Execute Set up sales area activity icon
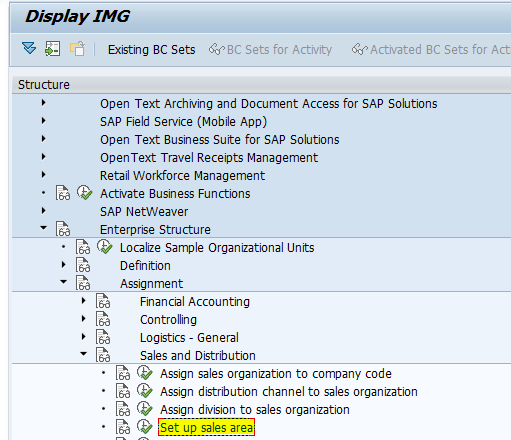The height and width of the screenshot is (440, 511). [x=144, y=427]
